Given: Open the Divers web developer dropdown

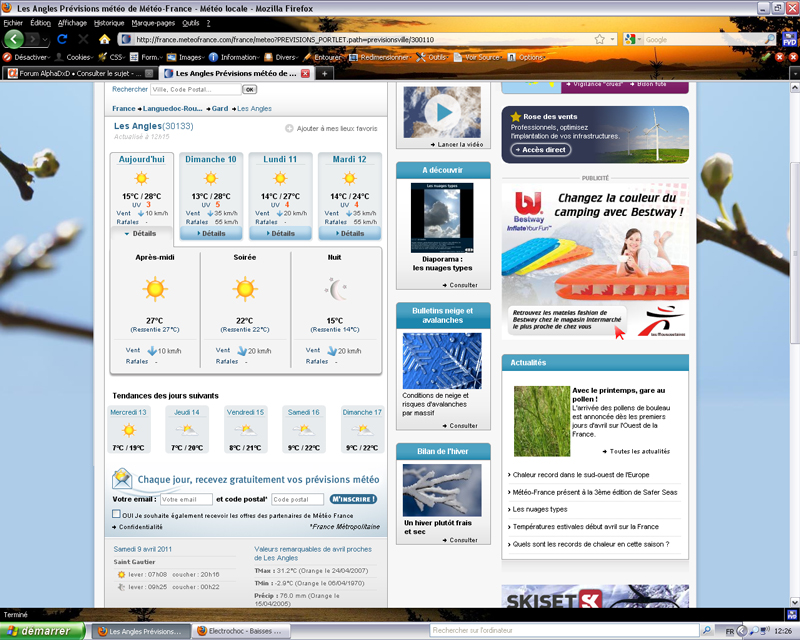Looking at the screenshot, I should tap(281, 57).
